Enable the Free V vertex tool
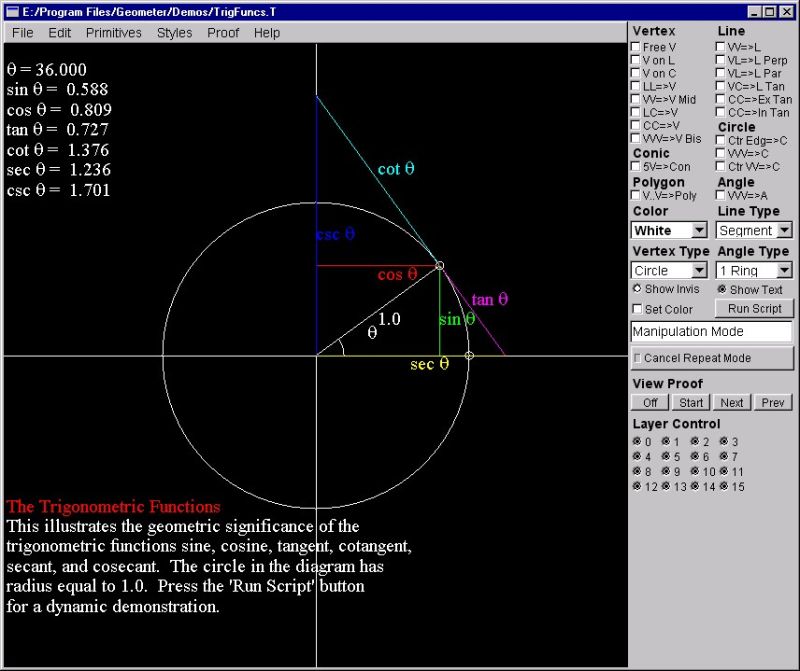Screen dimensions: 800x671 (x=636, y=46)
